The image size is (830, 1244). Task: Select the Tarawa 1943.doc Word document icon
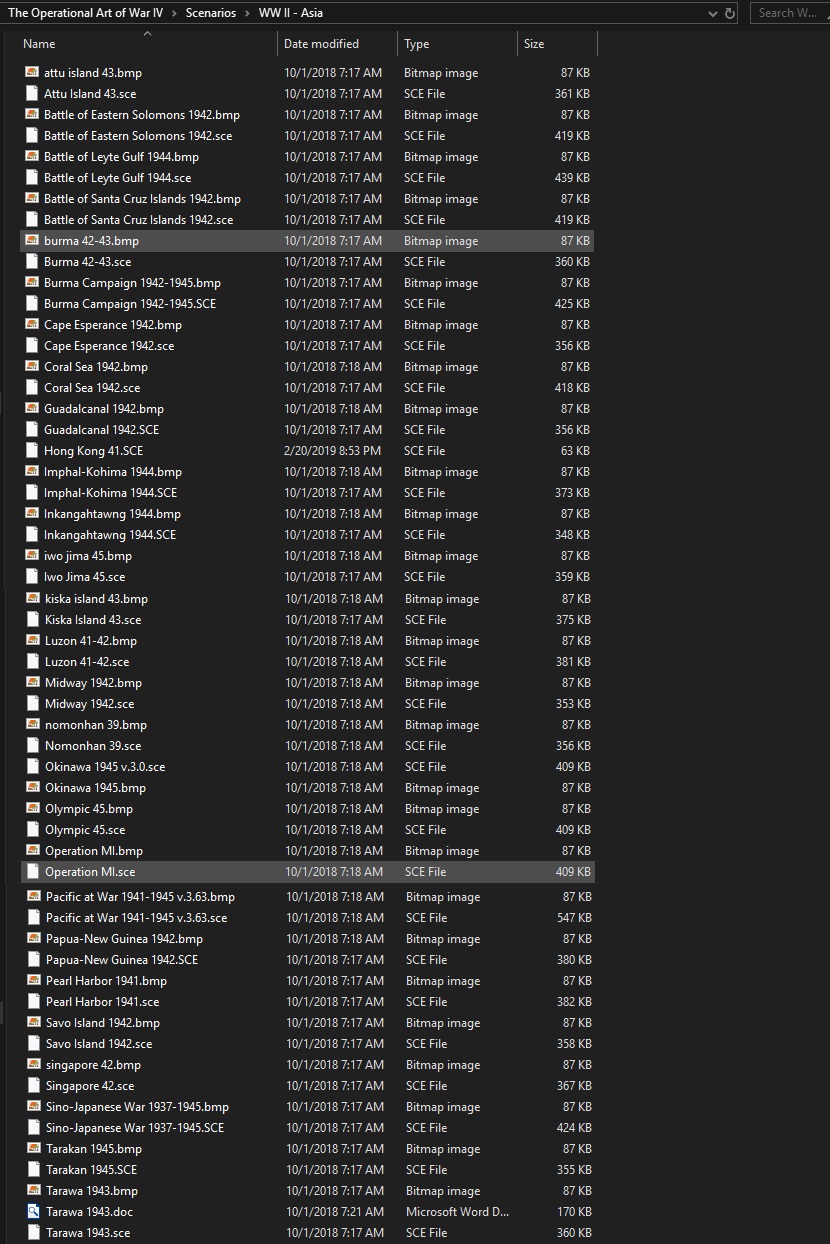coord(34,1212)
